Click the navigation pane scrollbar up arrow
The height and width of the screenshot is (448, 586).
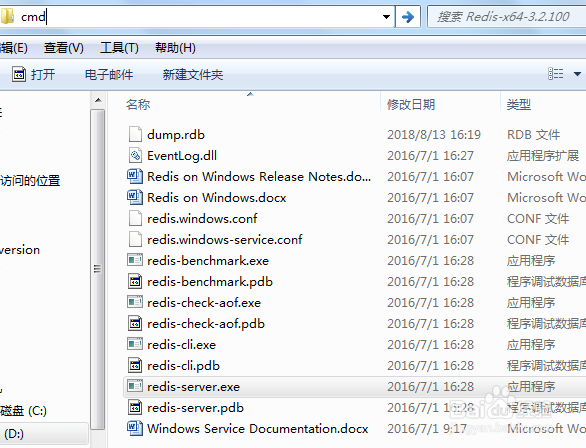tap(98, 100)
